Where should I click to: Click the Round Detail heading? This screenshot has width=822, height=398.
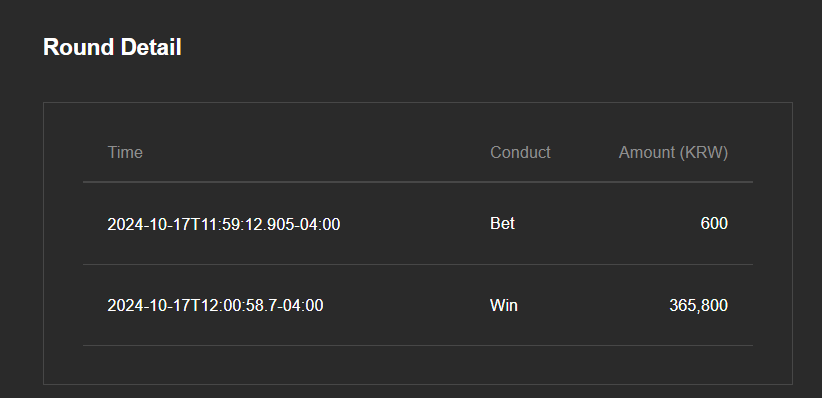[x=112, y=47]
